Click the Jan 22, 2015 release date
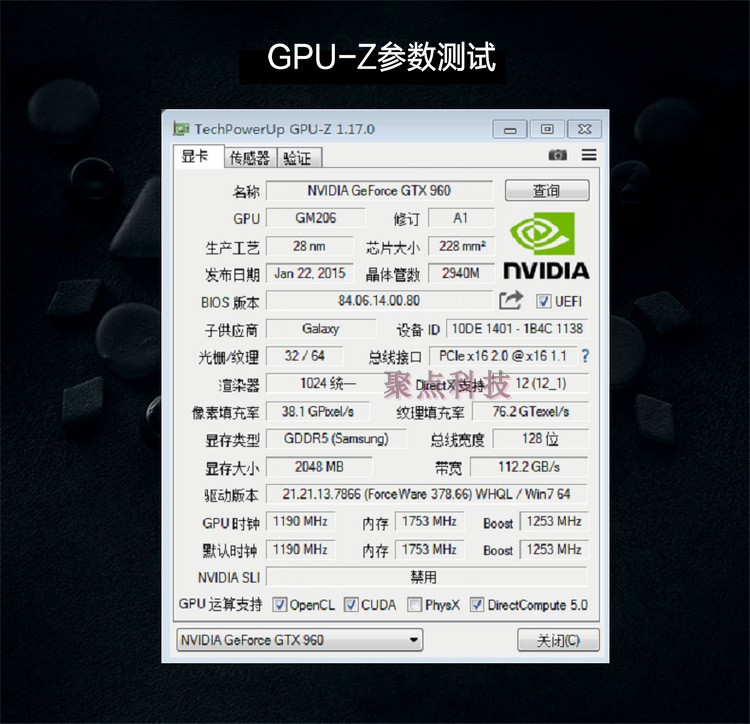 click(x=309, y=274)
